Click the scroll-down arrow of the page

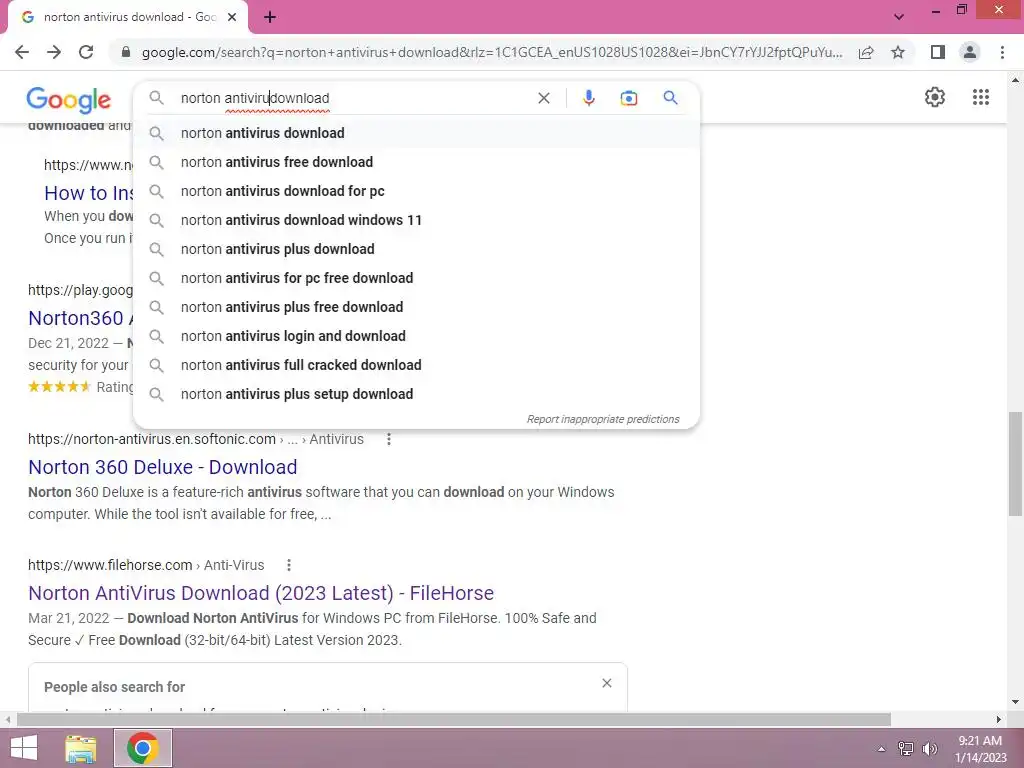(x=1015, y=703)
